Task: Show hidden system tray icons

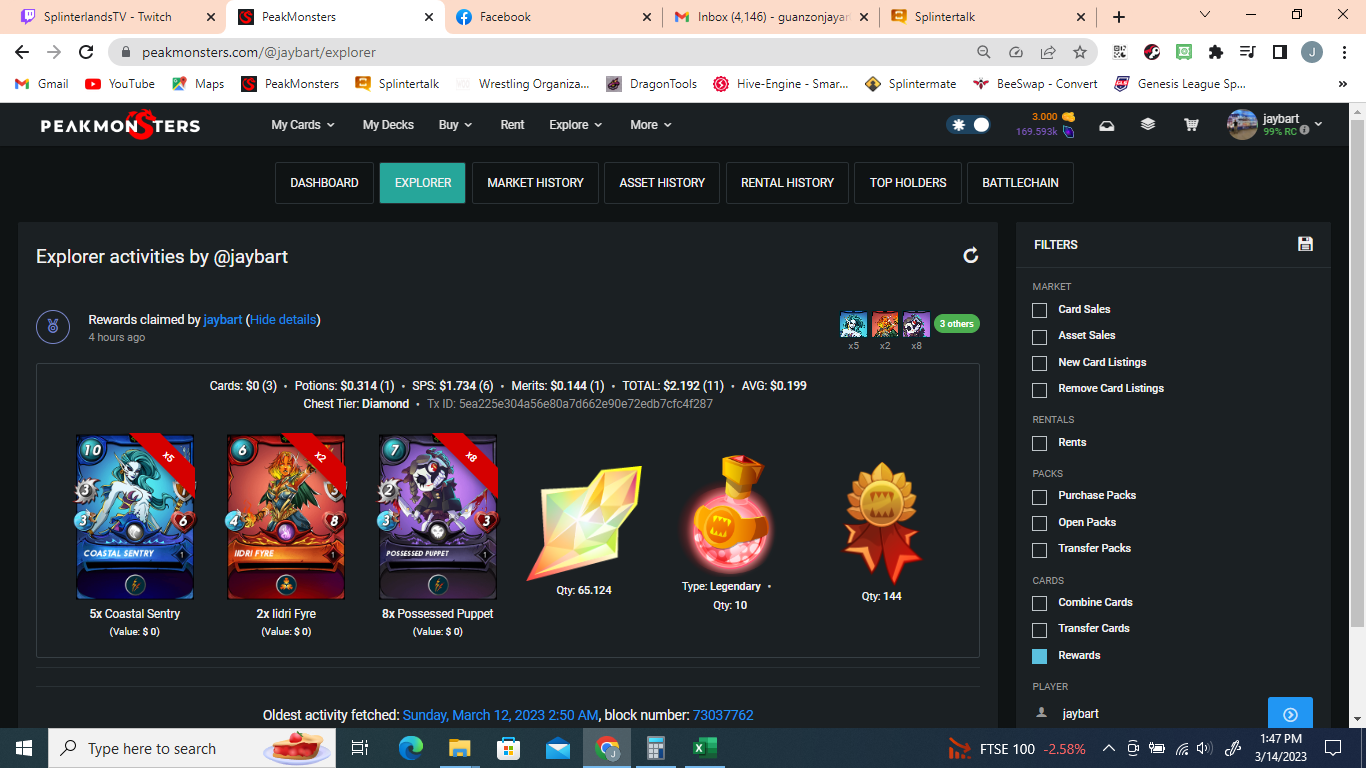Action: [x=1108, y=748]
